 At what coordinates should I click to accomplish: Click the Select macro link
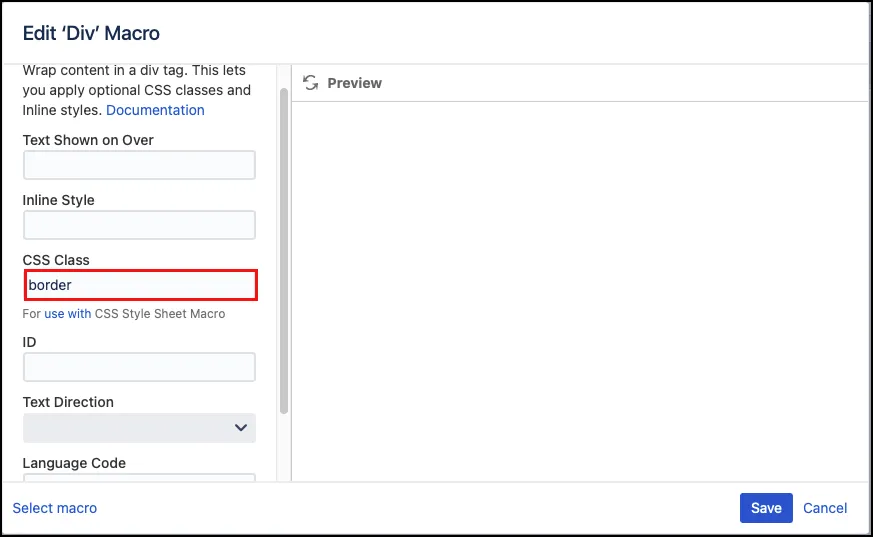click(x=55, y=508)
